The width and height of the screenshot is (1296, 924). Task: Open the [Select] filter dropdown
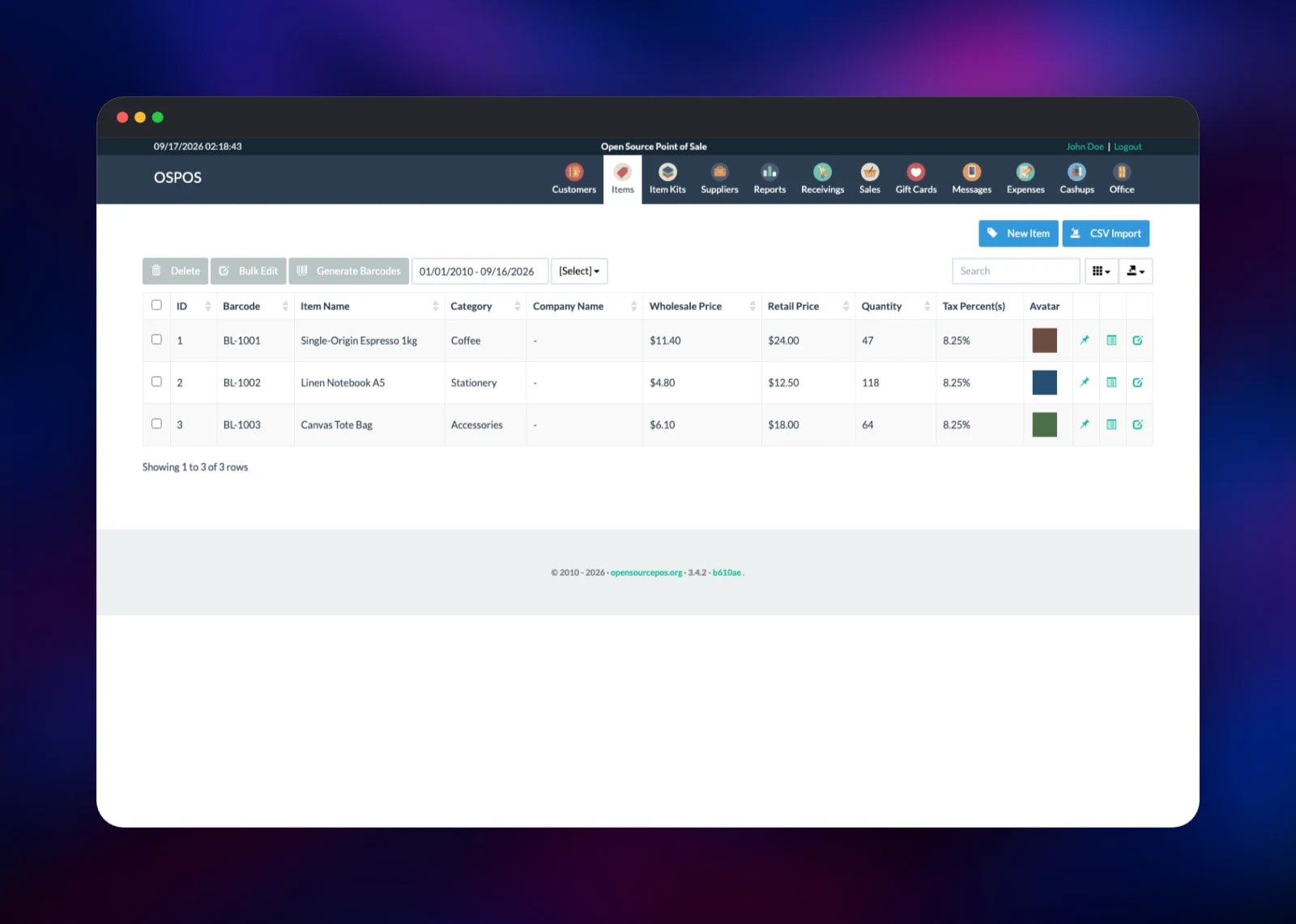[x=579, y=271]
